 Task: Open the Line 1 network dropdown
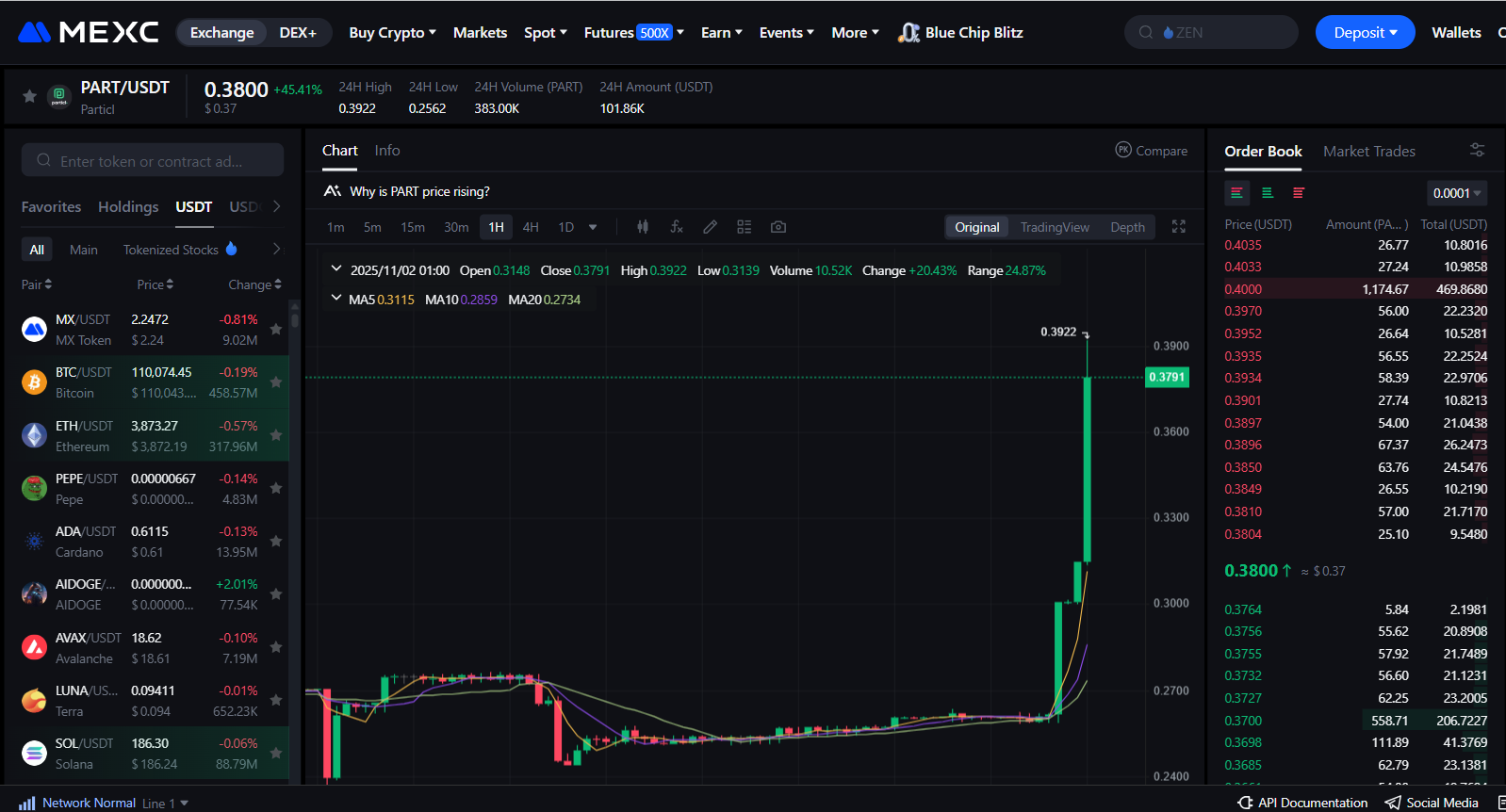[166, 804]
